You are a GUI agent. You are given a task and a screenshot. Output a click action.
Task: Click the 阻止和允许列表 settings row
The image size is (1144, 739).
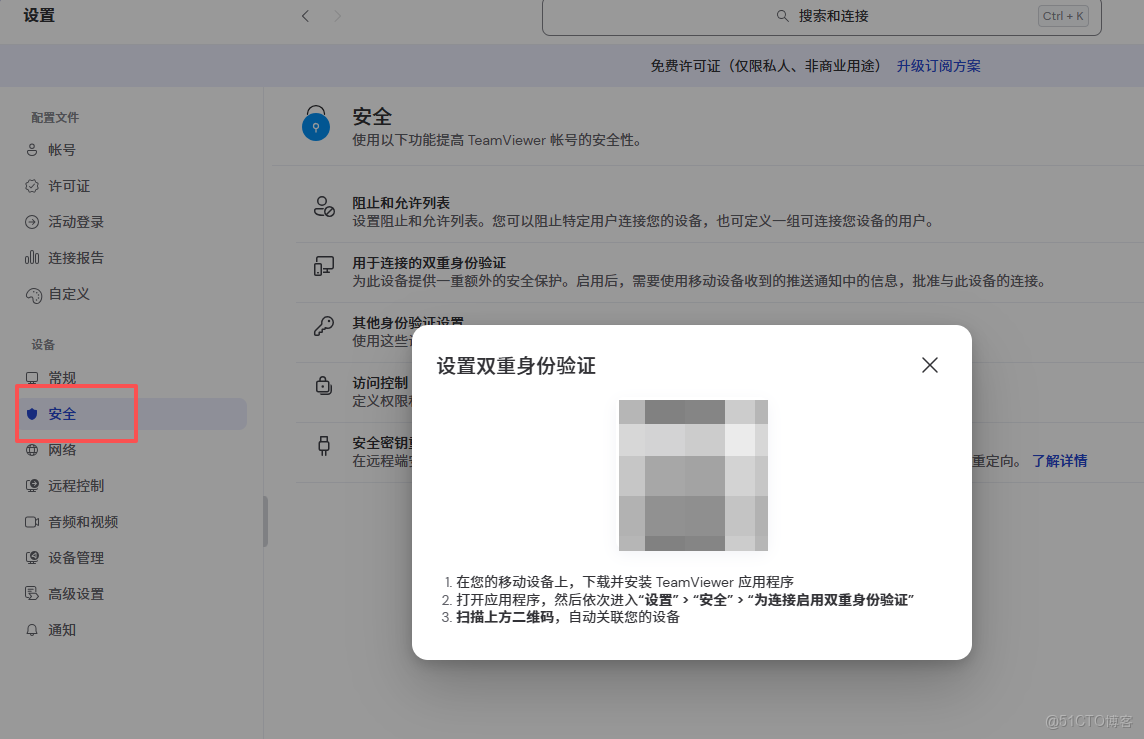(x=400, y=207)
